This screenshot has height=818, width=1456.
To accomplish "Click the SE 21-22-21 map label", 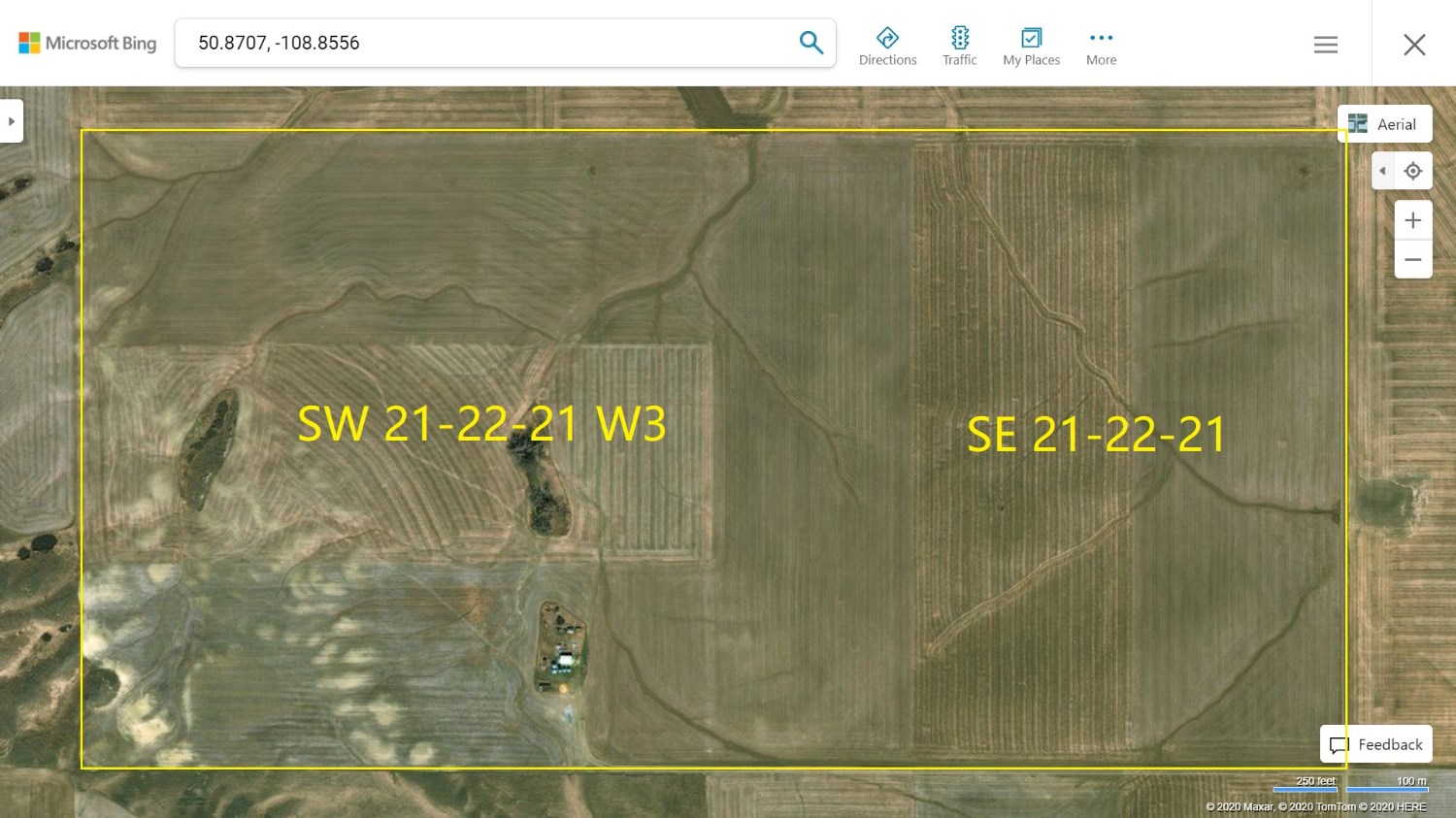I will tap(1096, 434).
